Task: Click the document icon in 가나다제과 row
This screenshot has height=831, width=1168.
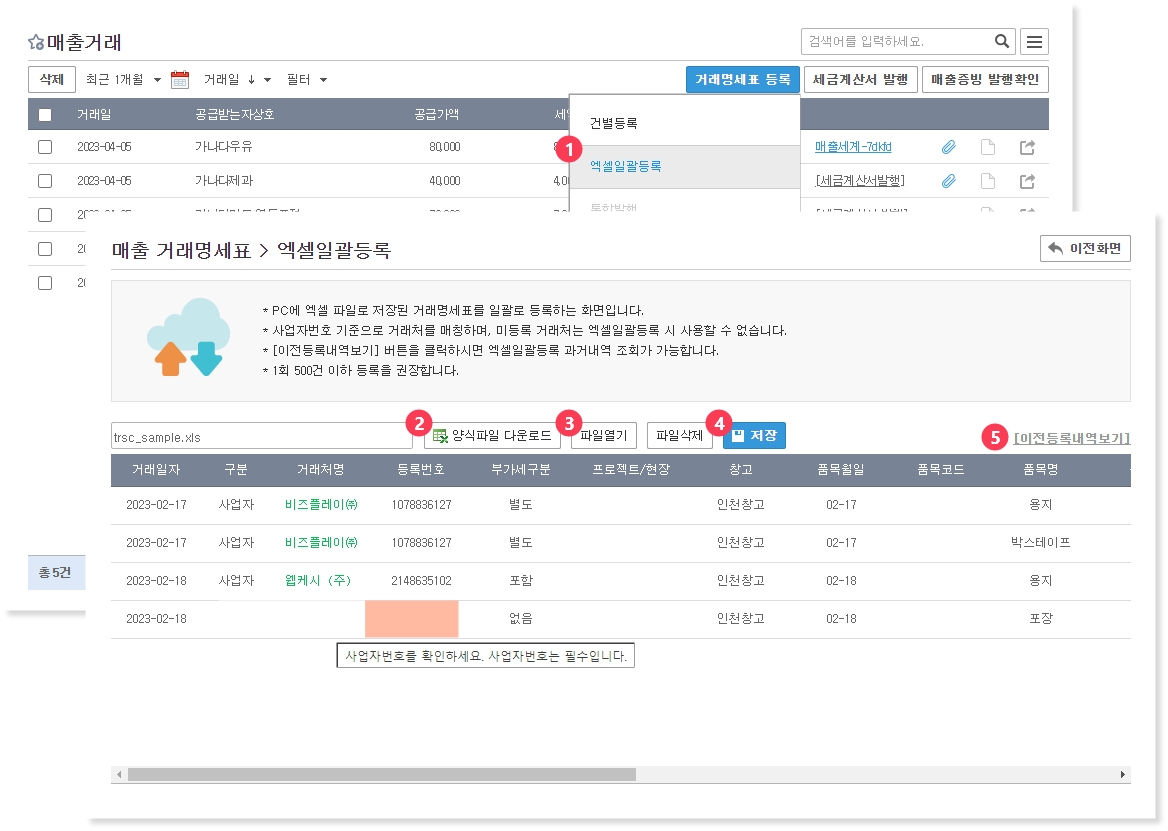Action: point(987,181)
